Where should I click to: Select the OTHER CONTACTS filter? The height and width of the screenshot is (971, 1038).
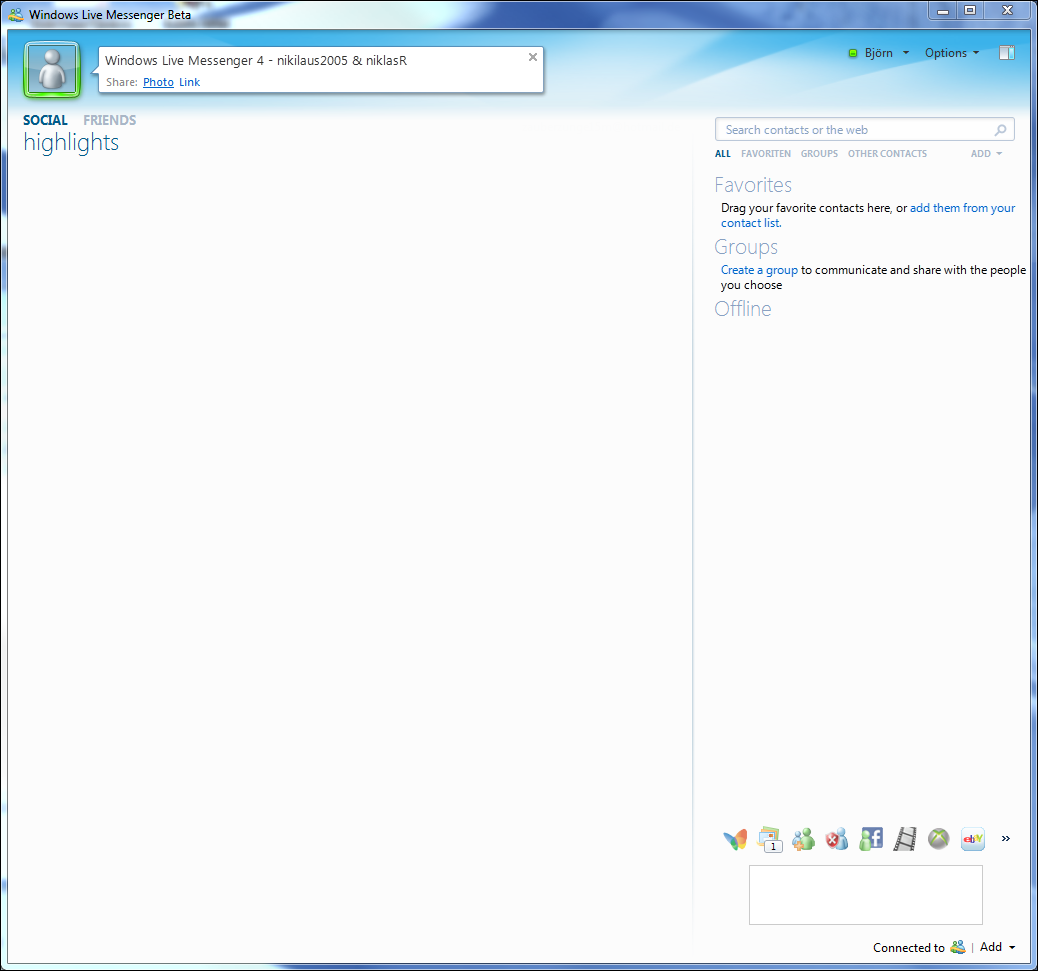(887, 154)
